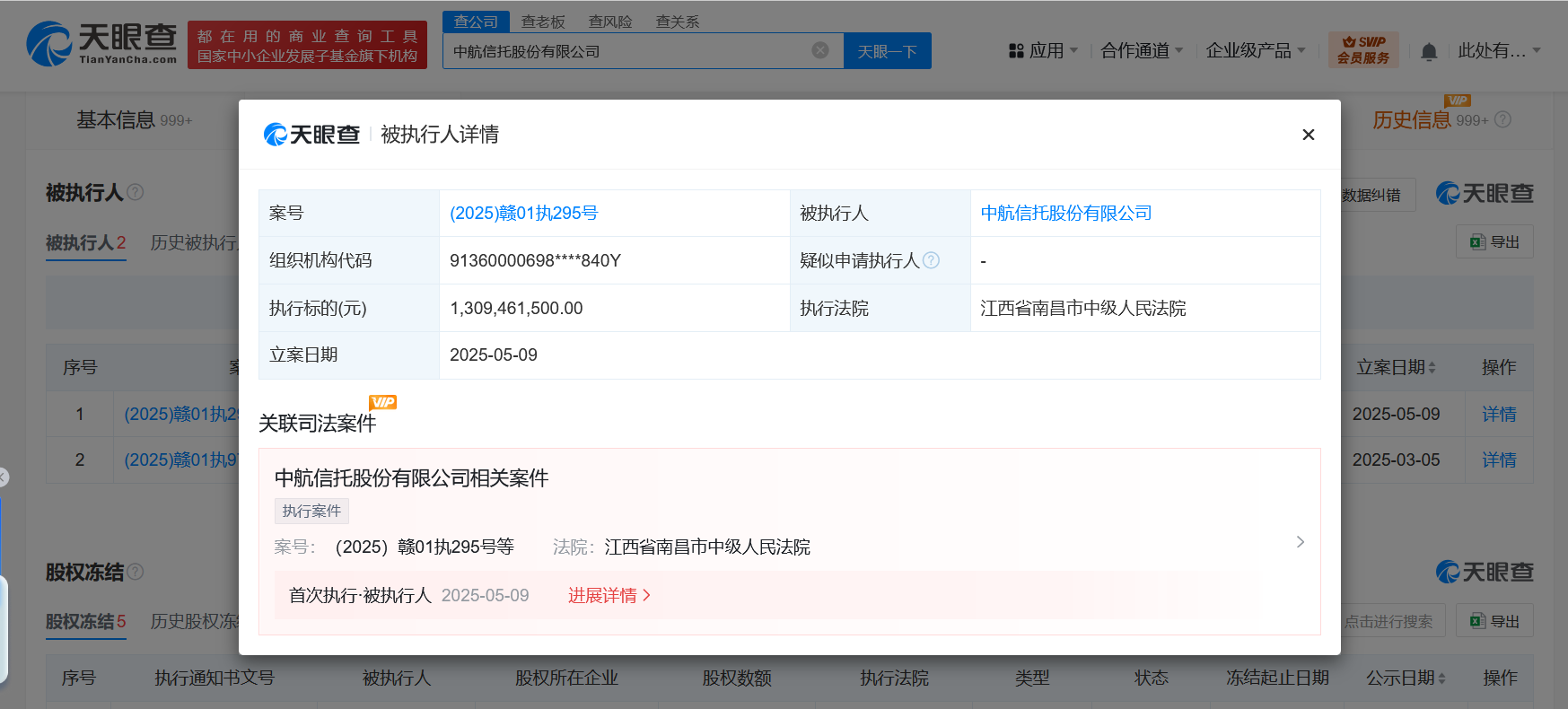Select the 查风险 search tab
The width and height of the screenshot is (1568, 709).
pyautogui.click(x=610, y=22)
